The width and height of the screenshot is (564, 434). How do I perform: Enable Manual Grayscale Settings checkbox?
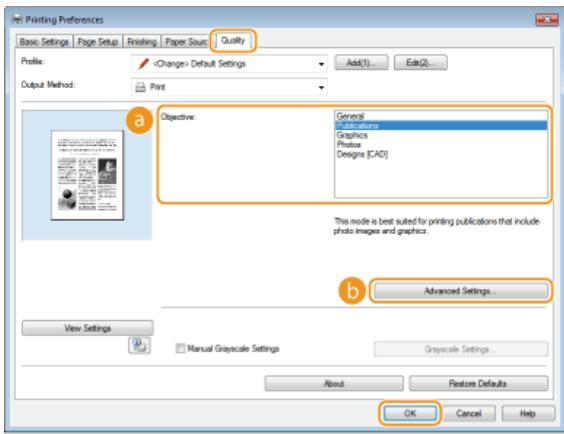point(180,348)
